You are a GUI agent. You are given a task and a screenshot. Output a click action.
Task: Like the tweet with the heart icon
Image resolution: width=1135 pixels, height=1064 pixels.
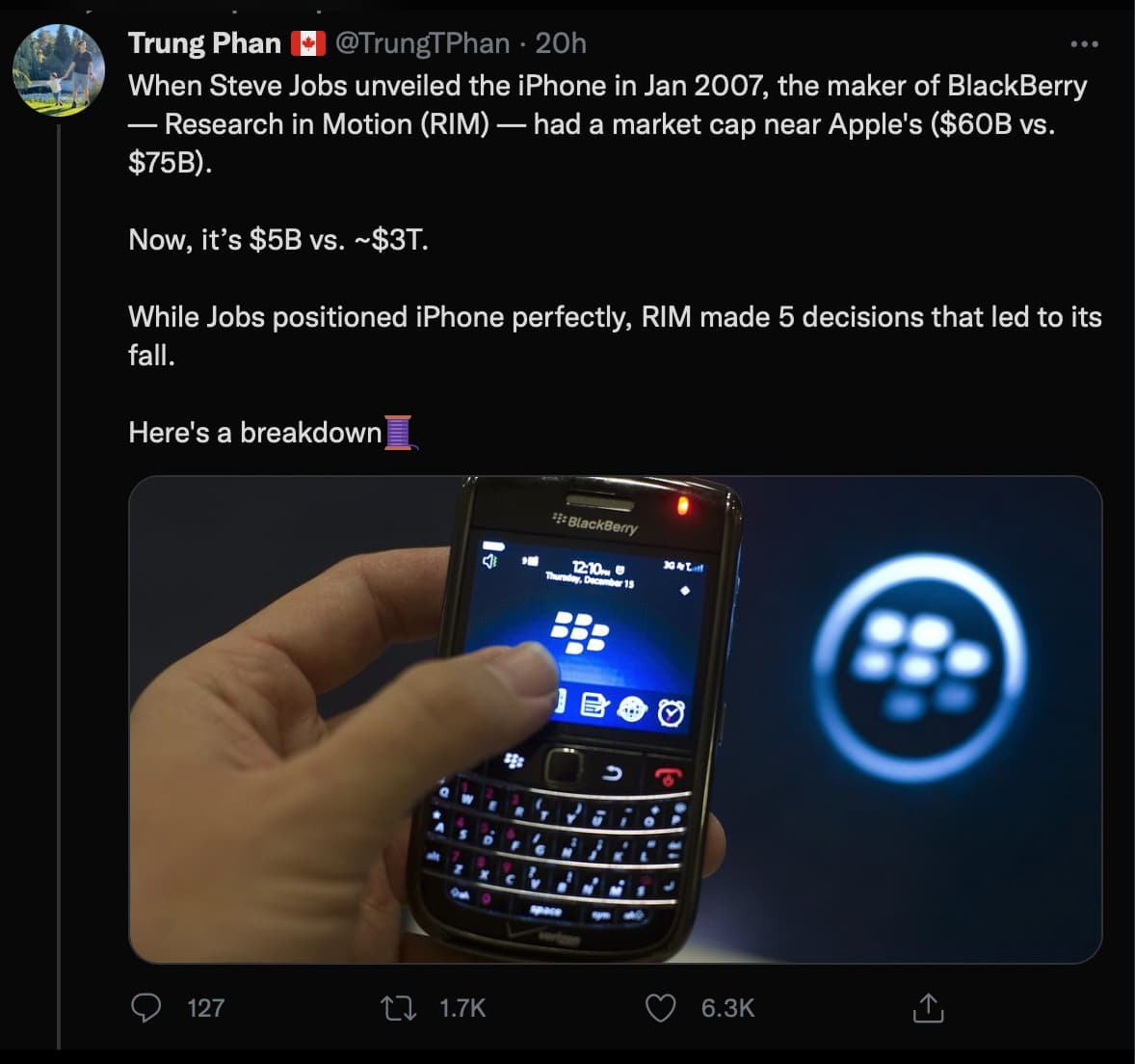[660, 1008]
